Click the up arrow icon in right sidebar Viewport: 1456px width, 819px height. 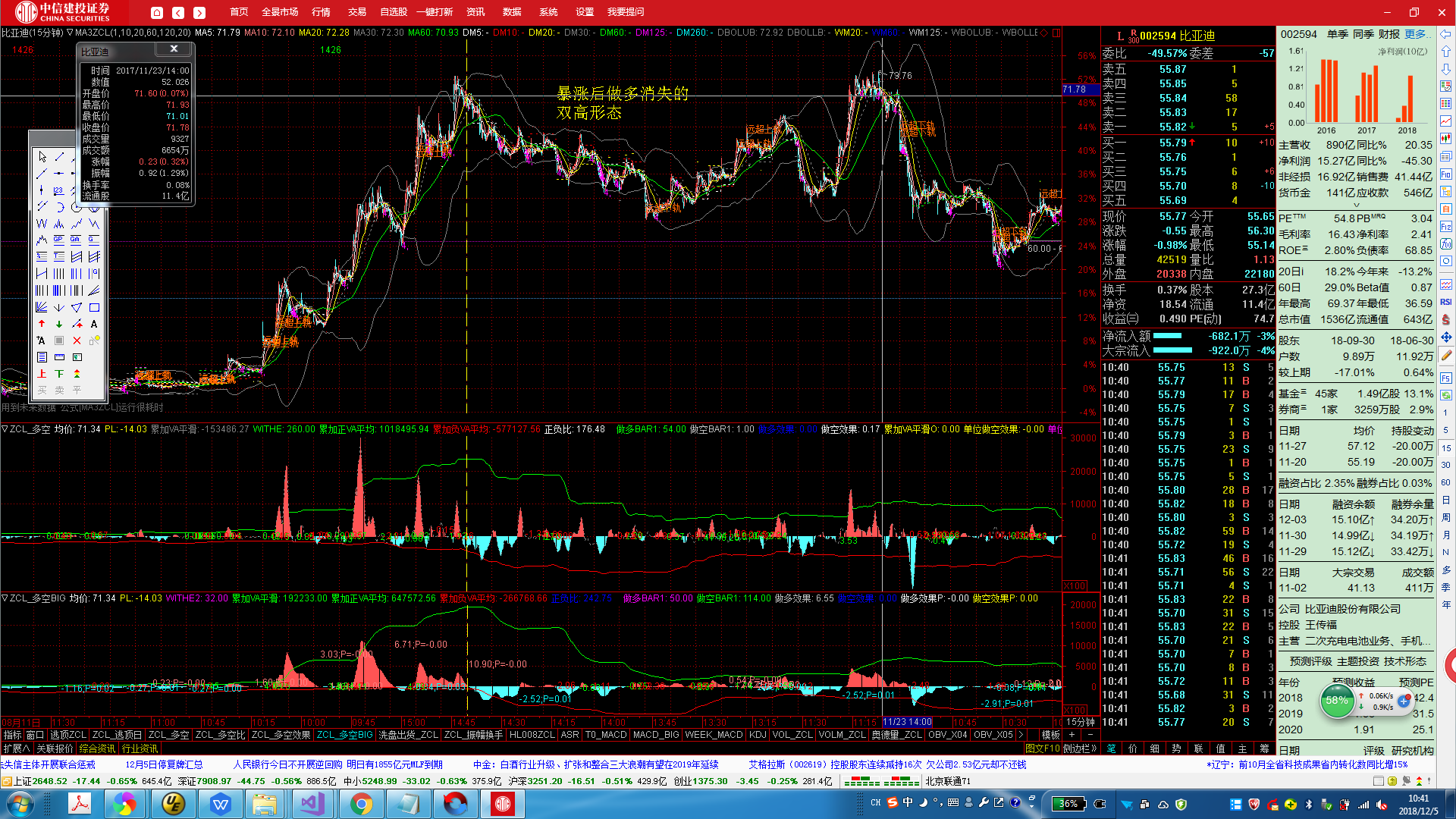pos(1446,52)
